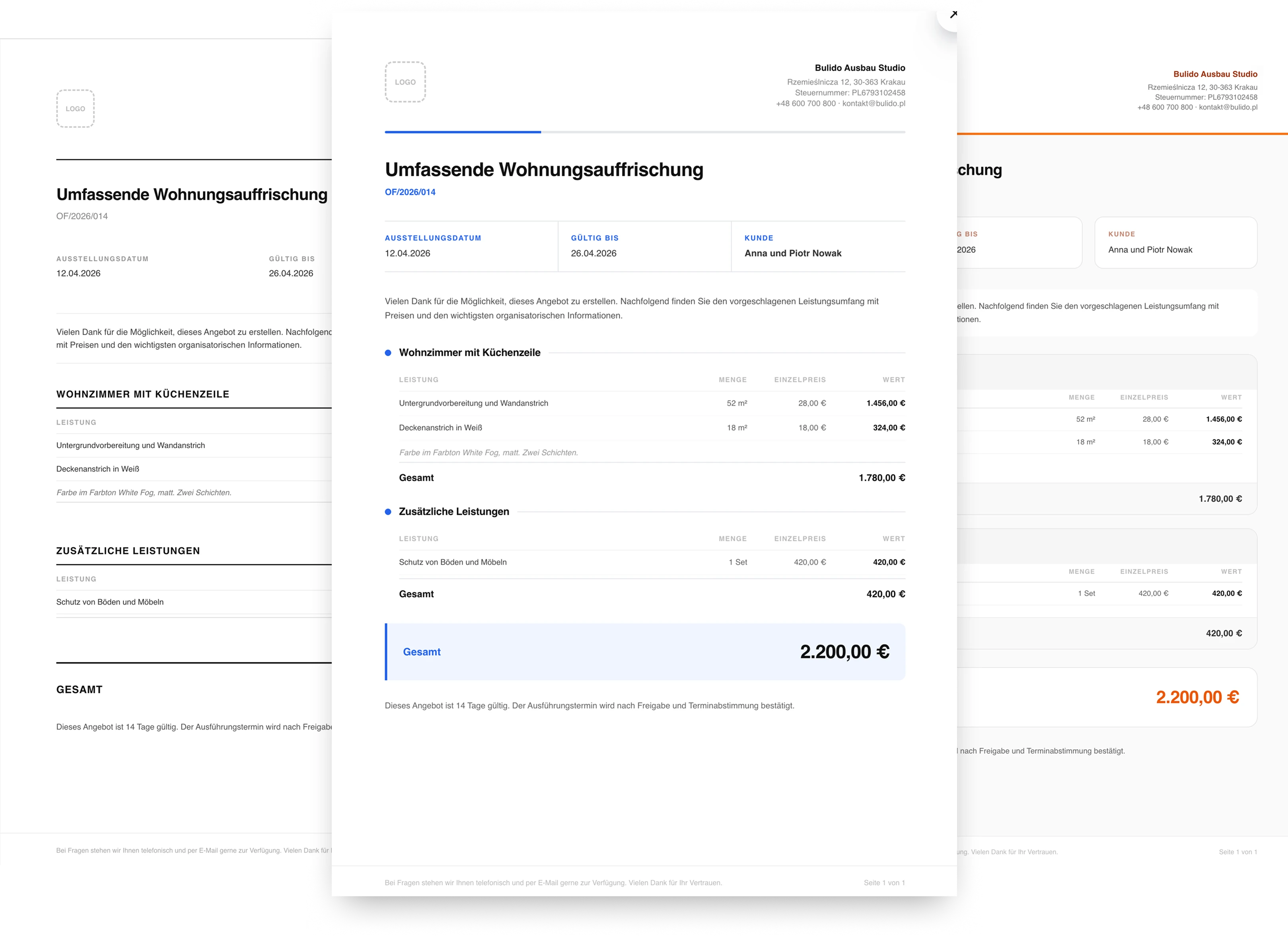
Task: Click blue 'Gesamt' label in center total box
Action: pyautogui.click(x=421, y=652)
